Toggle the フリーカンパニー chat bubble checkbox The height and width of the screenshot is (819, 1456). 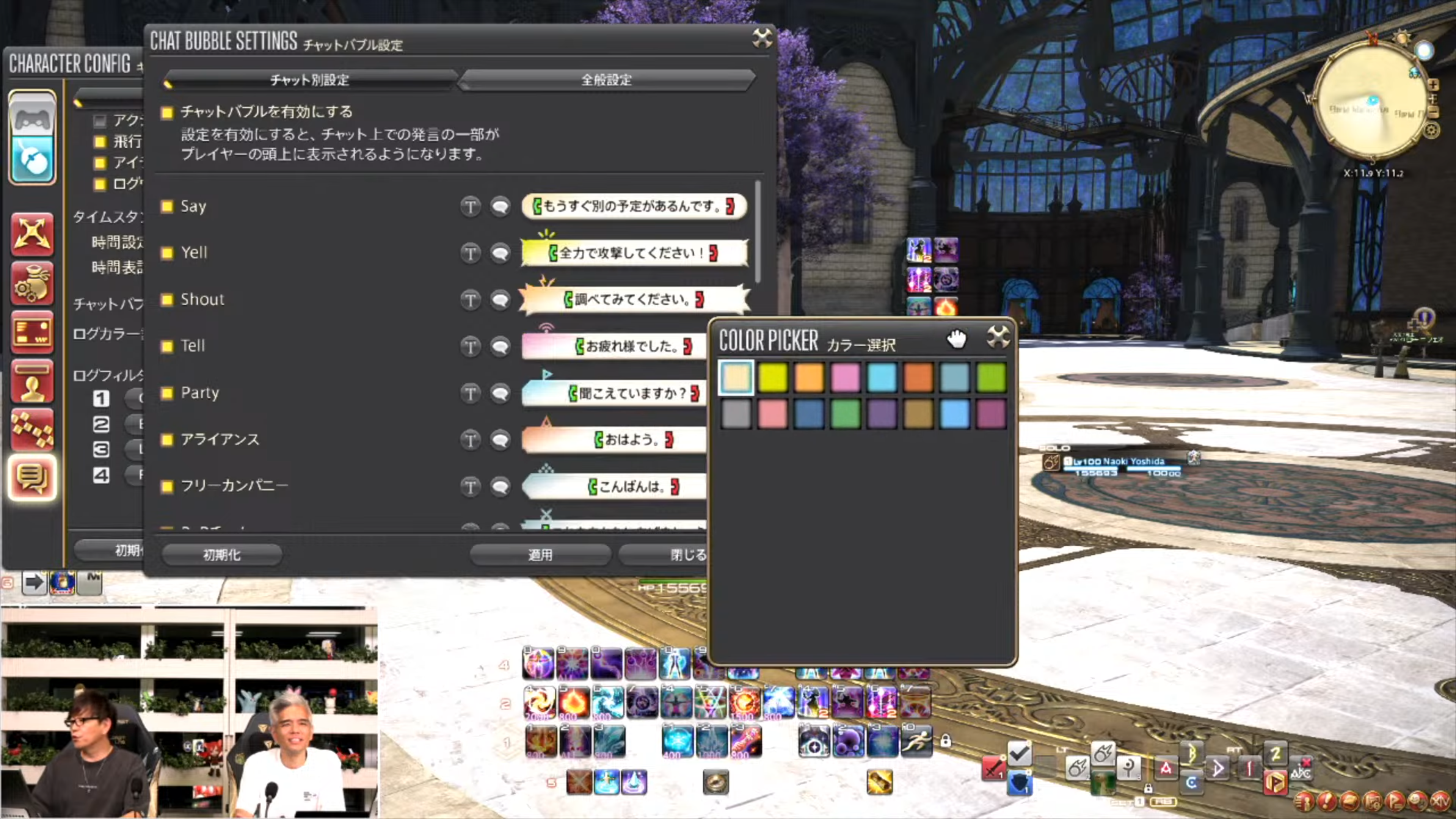167,486
